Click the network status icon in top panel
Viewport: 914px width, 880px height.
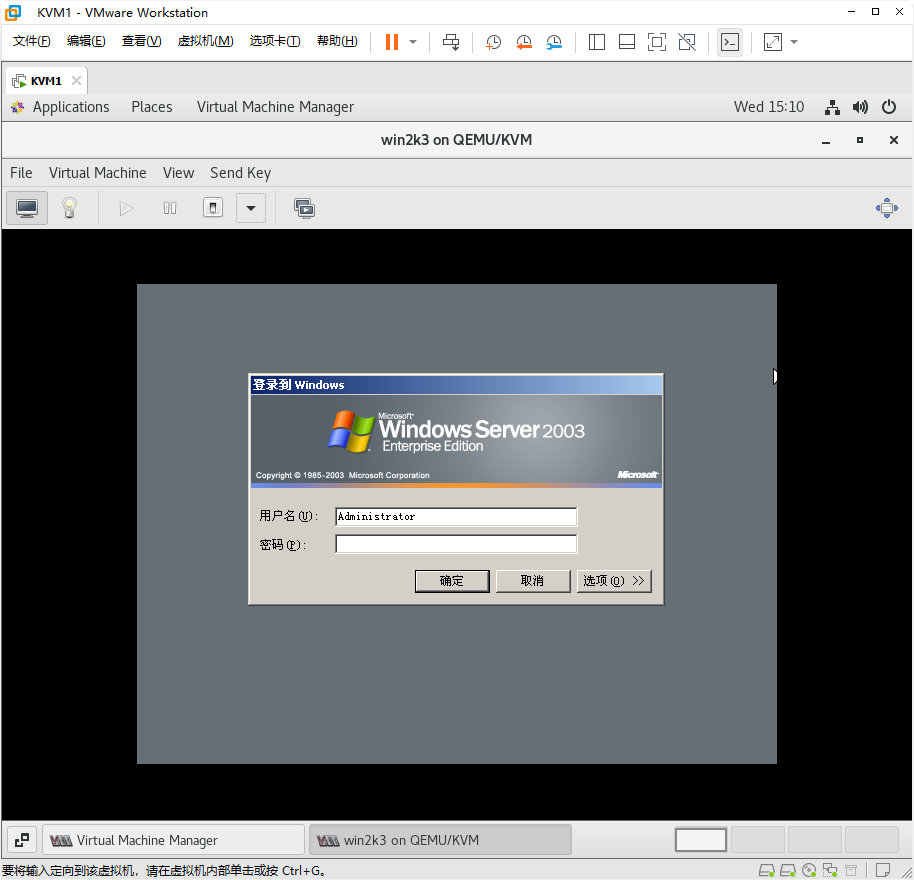[x=832, y=107]
